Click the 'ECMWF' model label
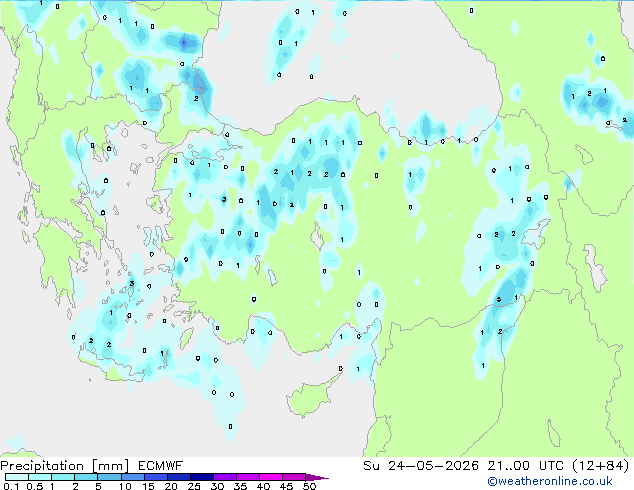 pos(161,465)
